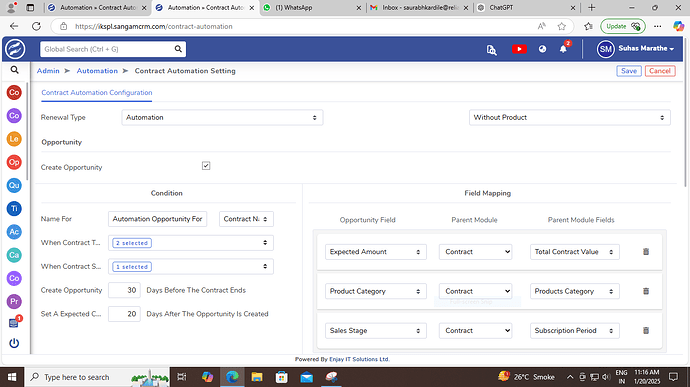Delete the Sales Stage mapping row
The width and height of the screenshot is (690, 387).
coord(646,330)
